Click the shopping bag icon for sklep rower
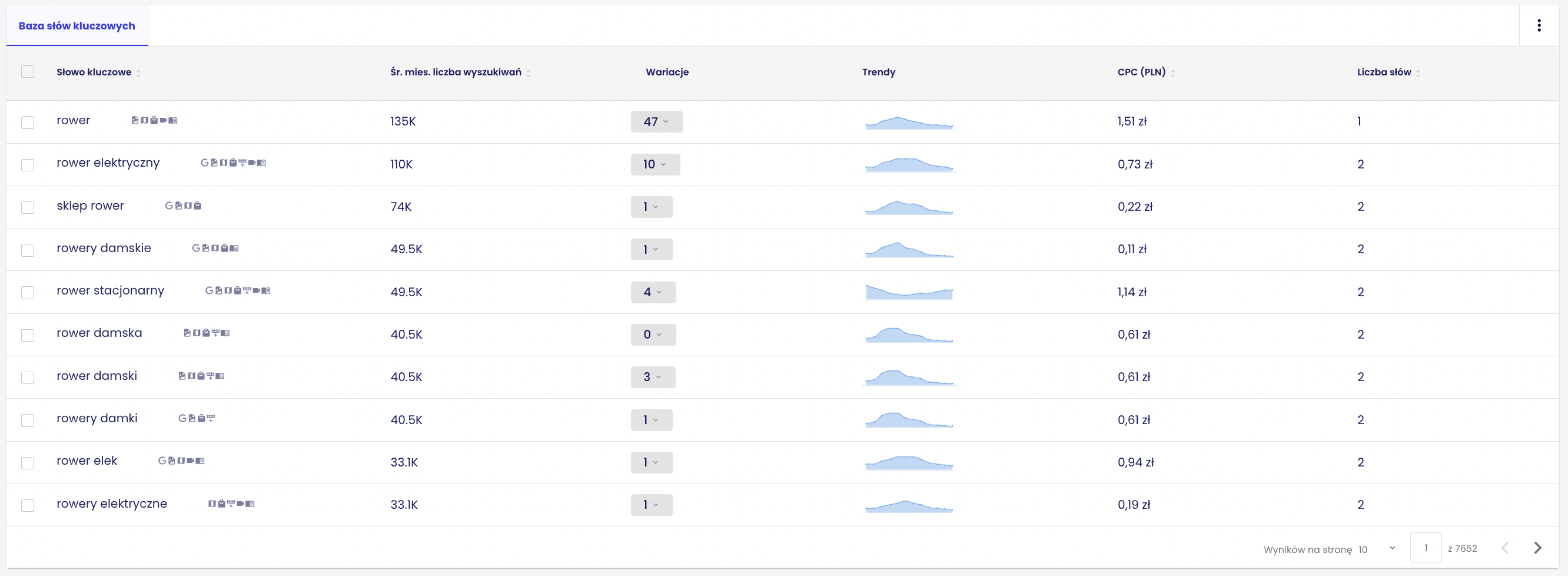 [197, 206]
